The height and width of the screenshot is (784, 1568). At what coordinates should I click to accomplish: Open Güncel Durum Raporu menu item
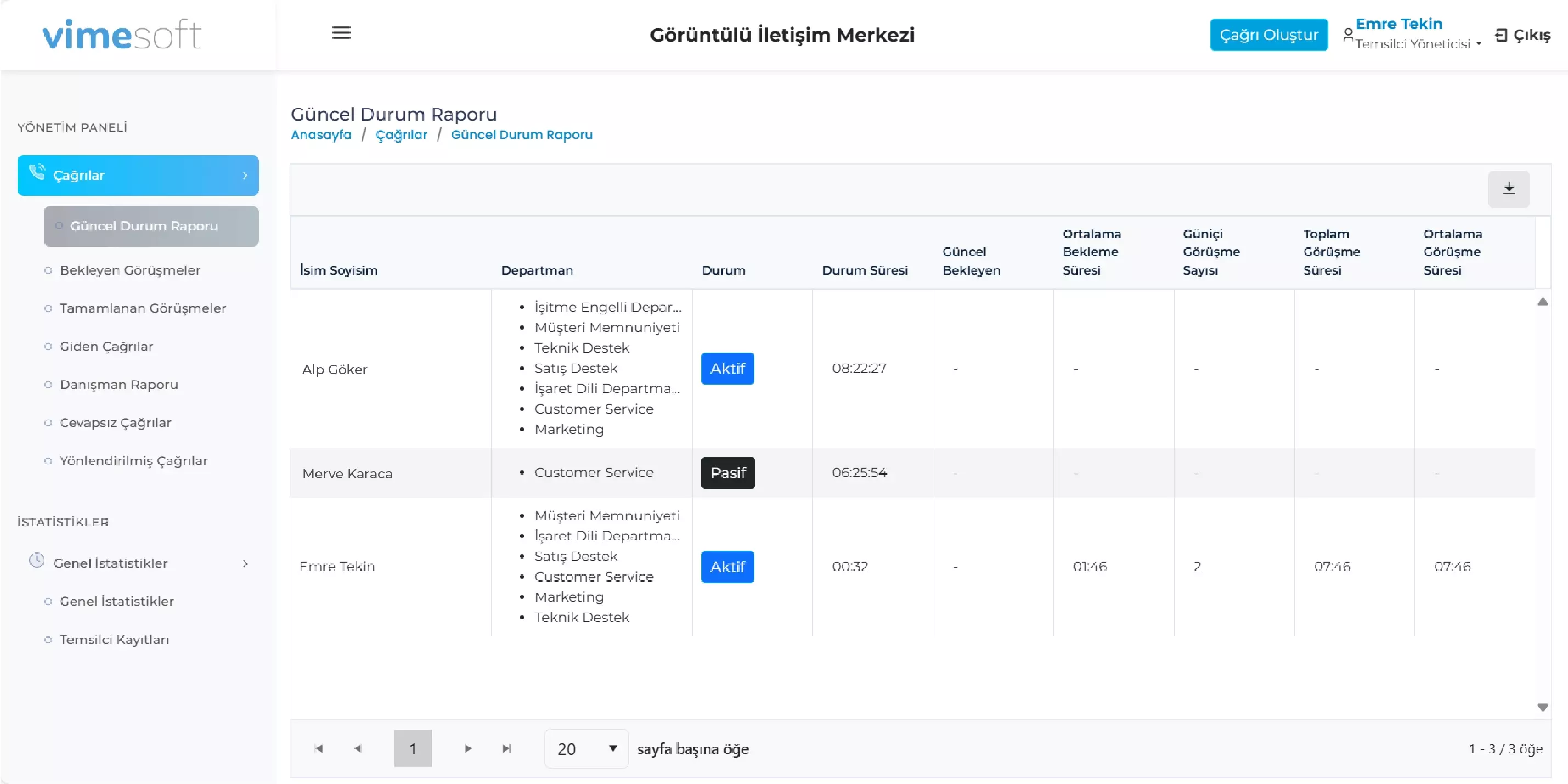tap(151, 226)
